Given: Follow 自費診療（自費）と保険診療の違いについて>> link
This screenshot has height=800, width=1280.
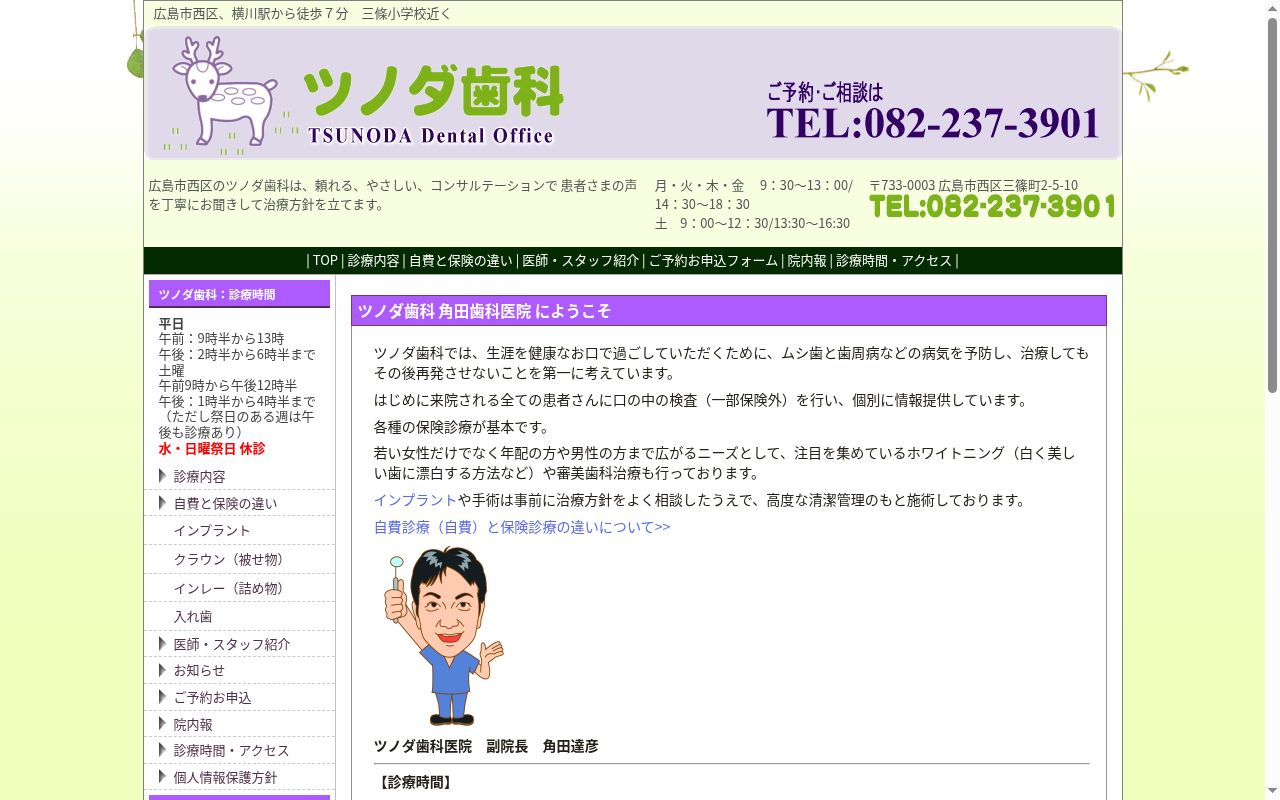Looking at the screenshot, I should click(522, 527).
